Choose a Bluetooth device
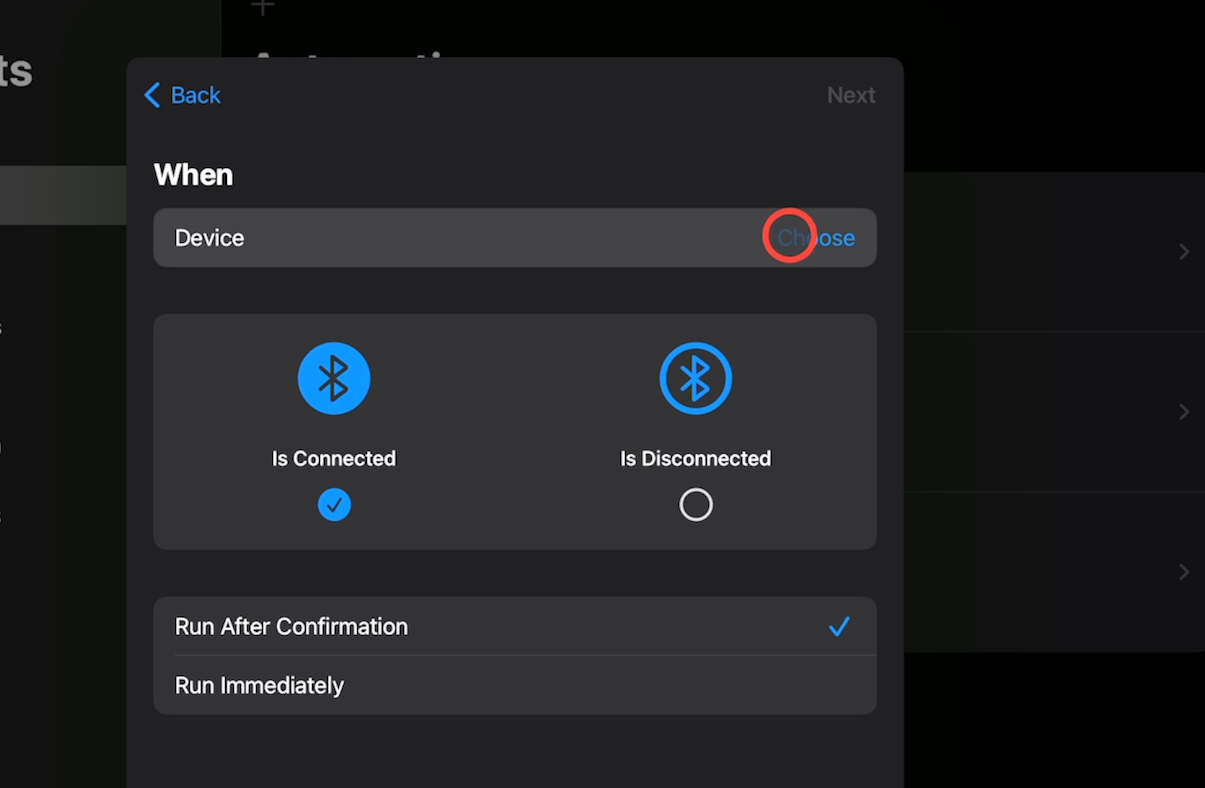The width and height of the screenshot is (1205, 788). point(816,238)
